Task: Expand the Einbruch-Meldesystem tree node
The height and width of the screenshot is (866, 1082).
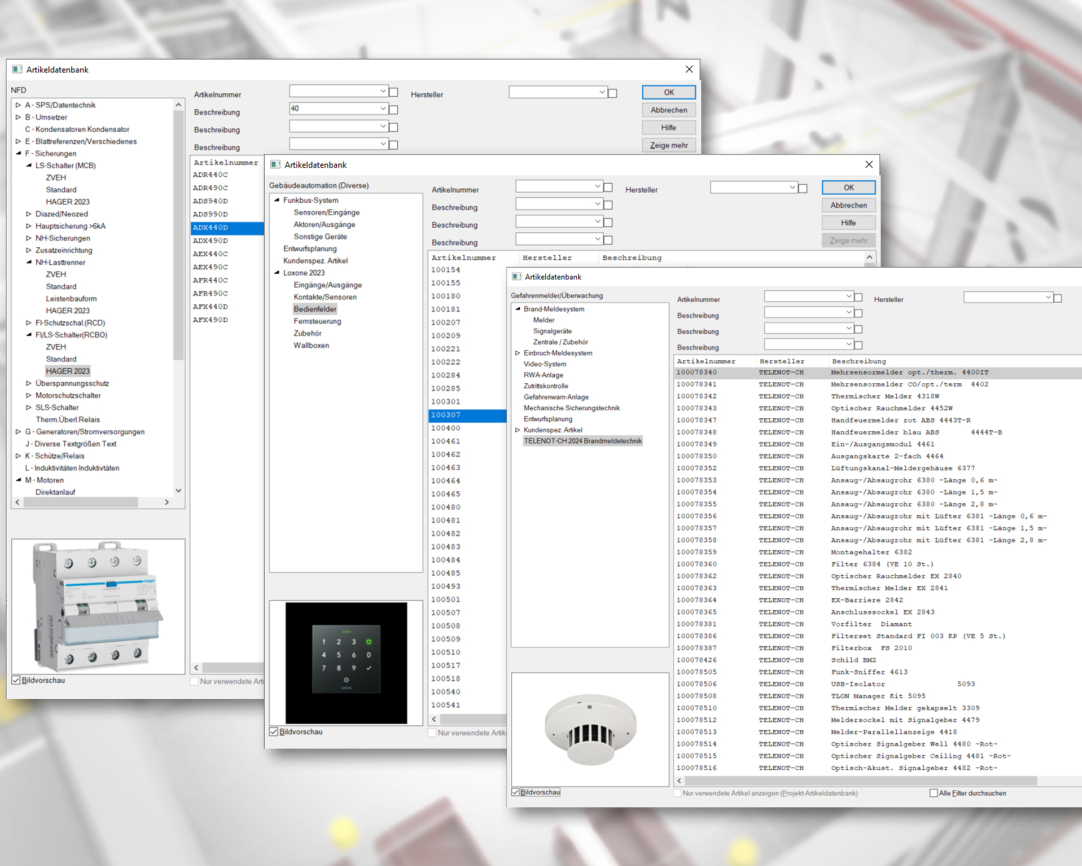Action: [x=517, y=353]
